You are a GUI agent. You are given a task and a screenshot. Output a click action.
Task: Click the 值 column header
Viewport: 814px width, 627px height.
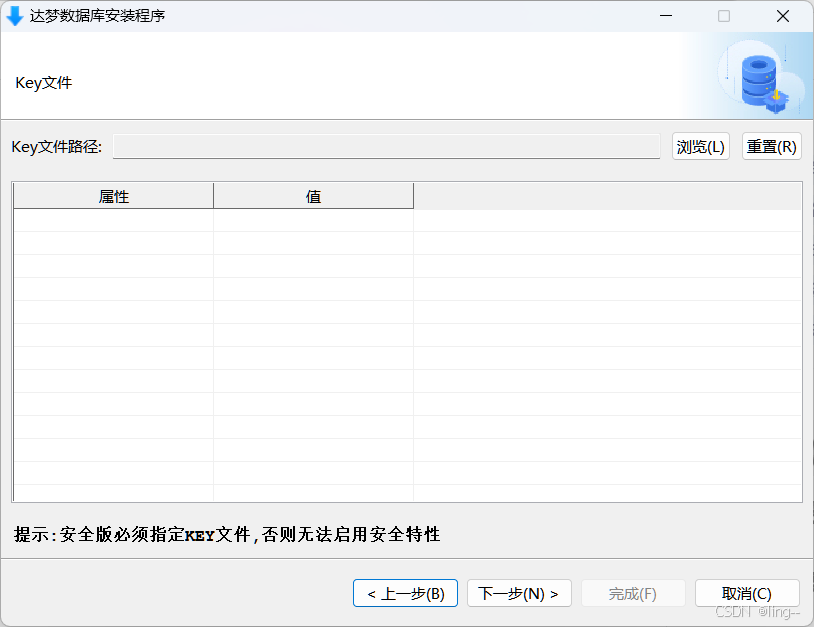(314, 196)
